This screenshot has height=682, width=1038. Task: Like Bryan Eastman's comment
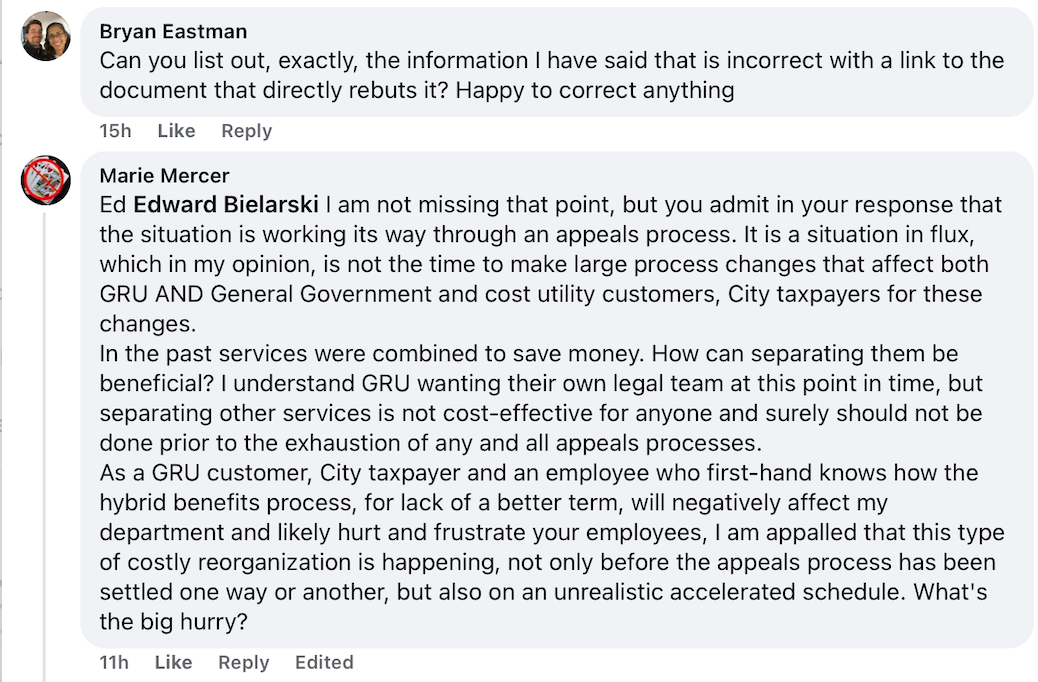[x=176, y=130]
